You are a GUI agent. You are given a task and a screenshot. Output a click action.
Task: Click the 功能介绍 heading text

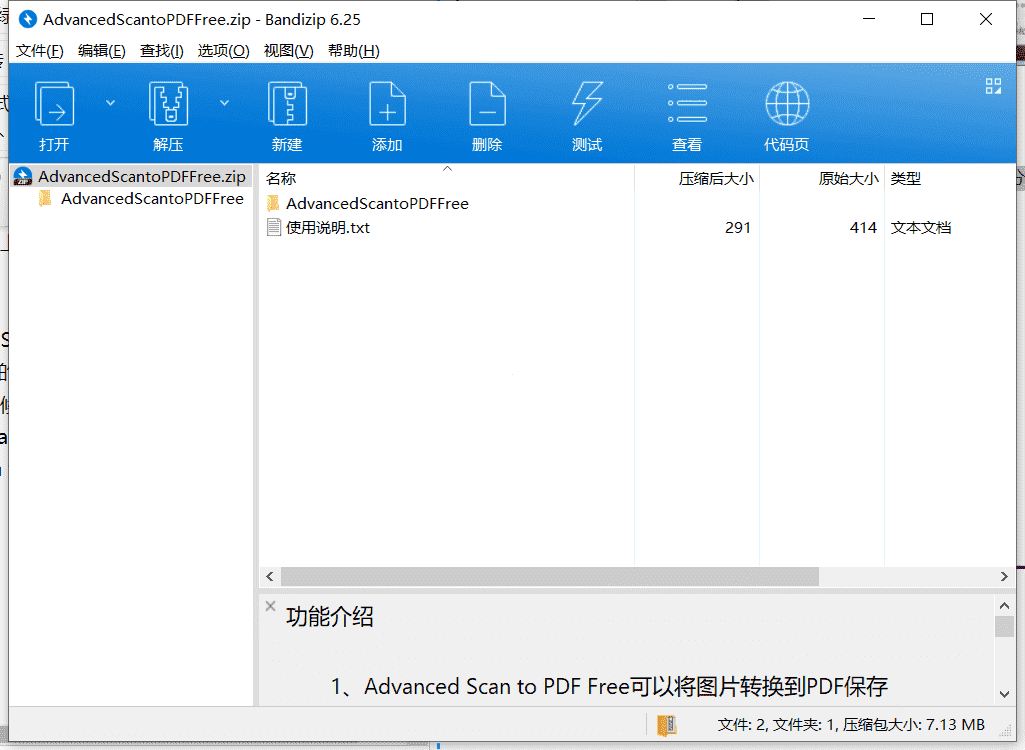tap(329, 617)
